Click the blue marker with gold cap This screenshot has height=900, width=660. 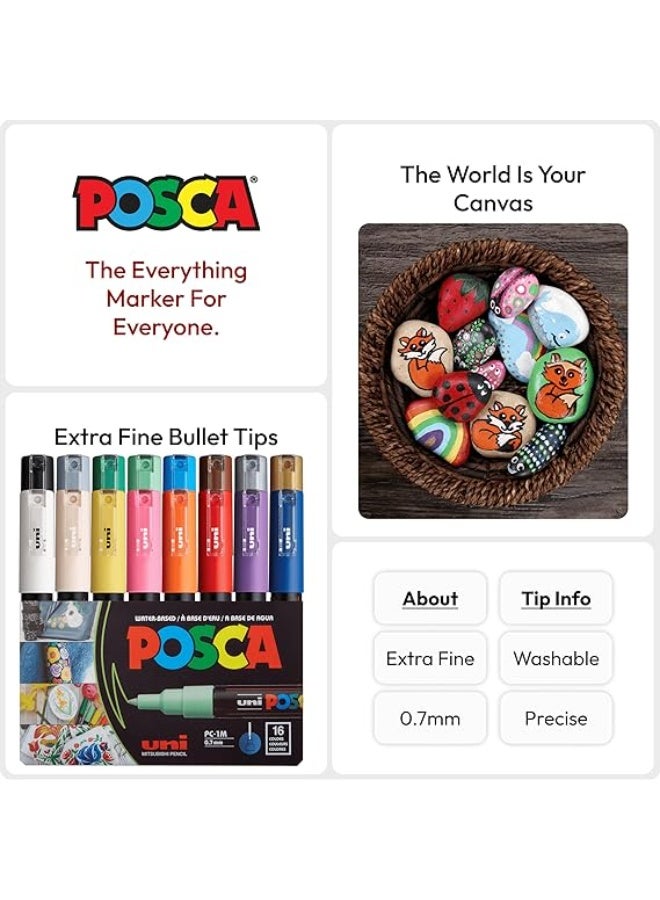(x=286, y=527)
